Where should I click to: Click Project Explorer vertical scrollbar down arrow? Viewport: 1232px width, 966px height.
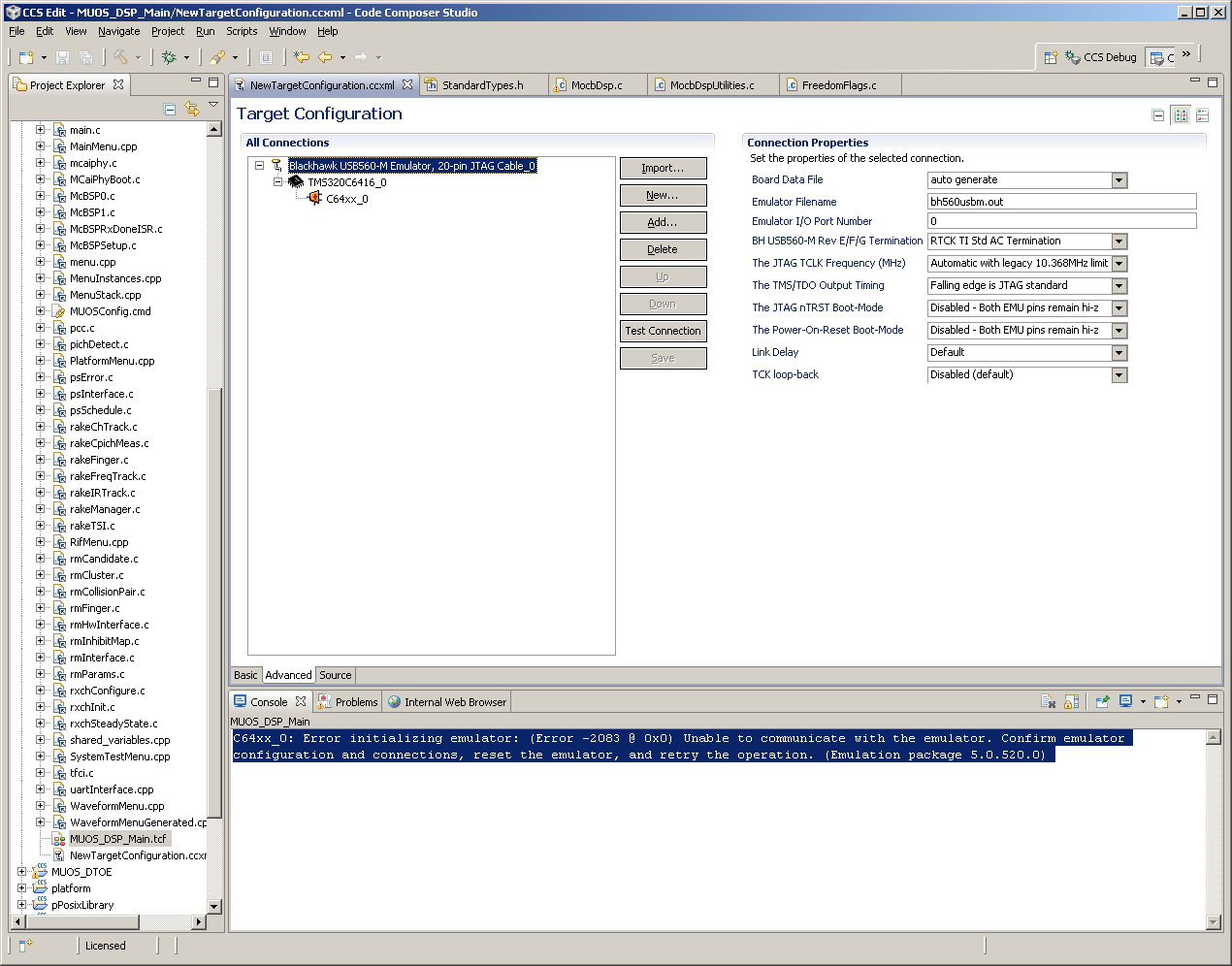214,907
